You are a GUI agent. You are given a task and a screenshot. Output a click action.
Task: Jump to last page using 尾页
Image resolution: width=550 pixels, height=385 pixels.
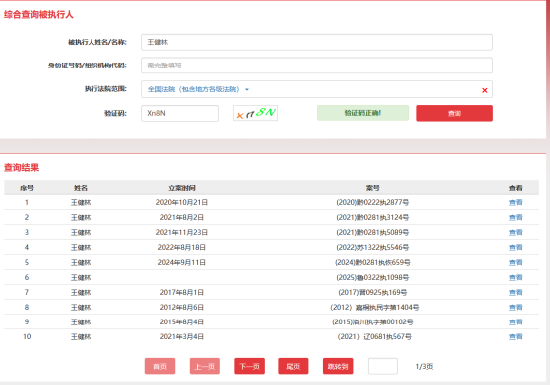tap(293, 366)
